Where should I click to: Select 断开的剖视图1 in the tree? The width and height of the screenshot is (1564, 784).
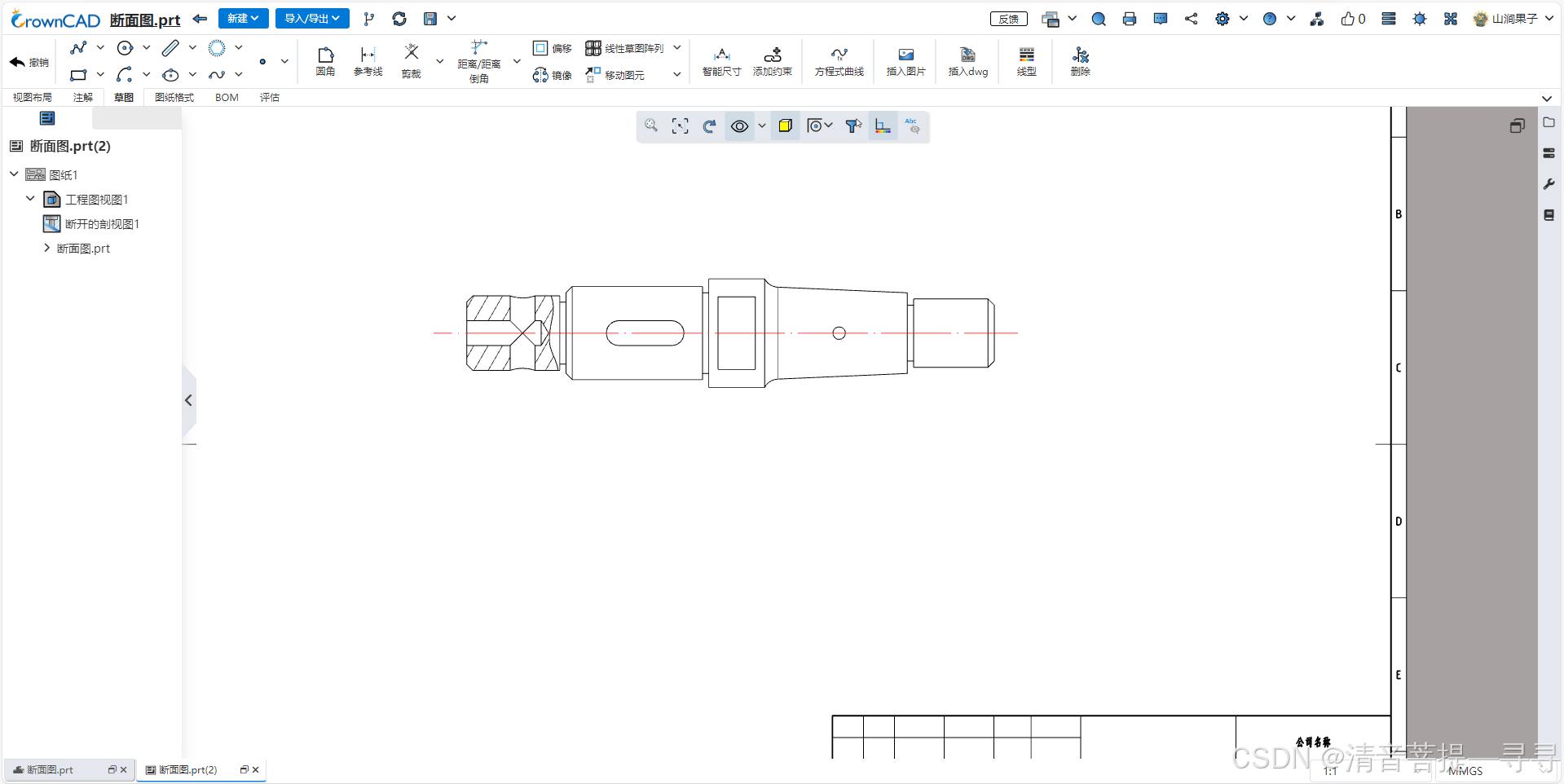tap(102, 224)
